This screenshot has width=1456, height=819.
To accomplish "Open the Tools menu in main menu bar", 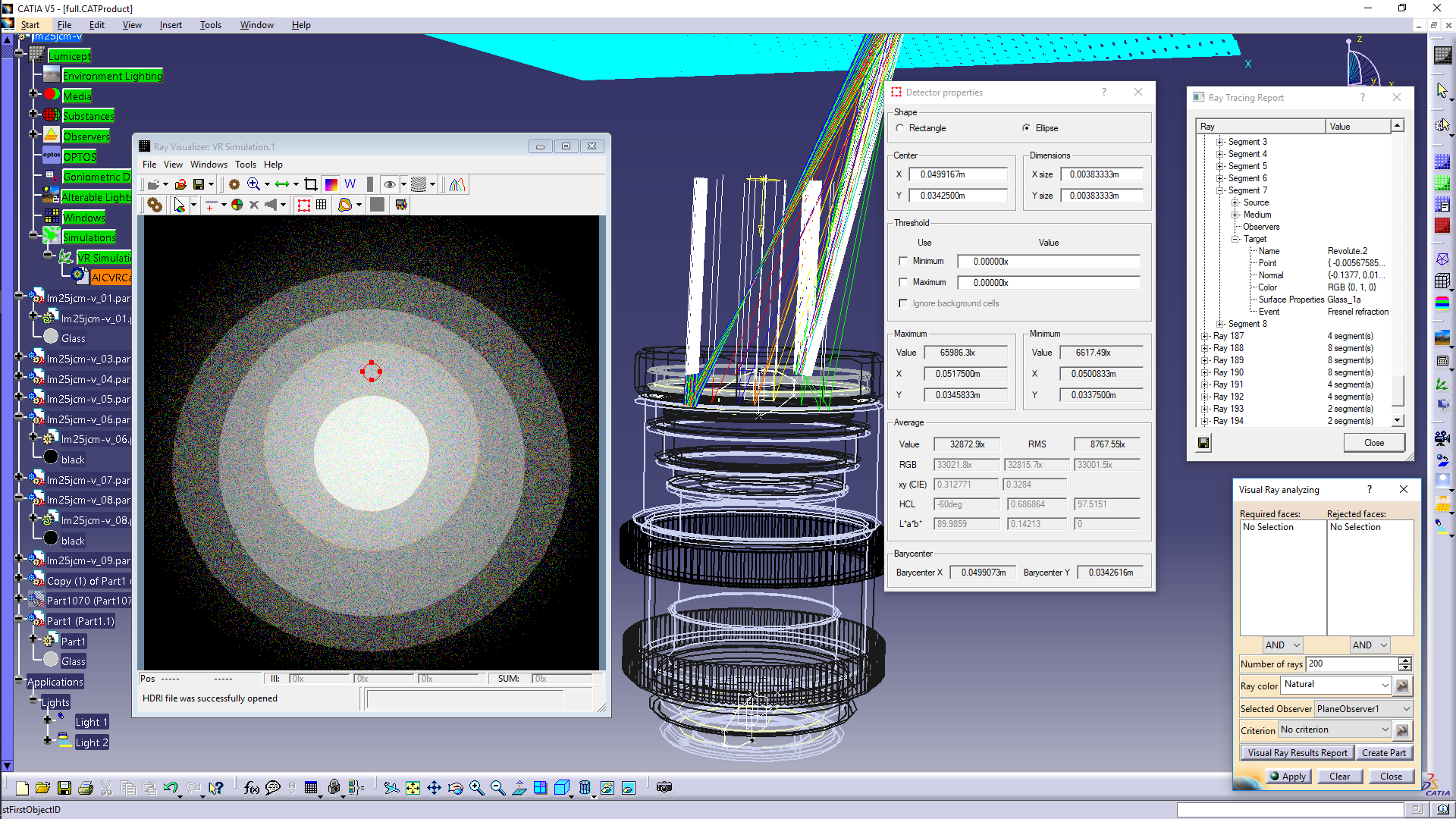I will 211,25.
